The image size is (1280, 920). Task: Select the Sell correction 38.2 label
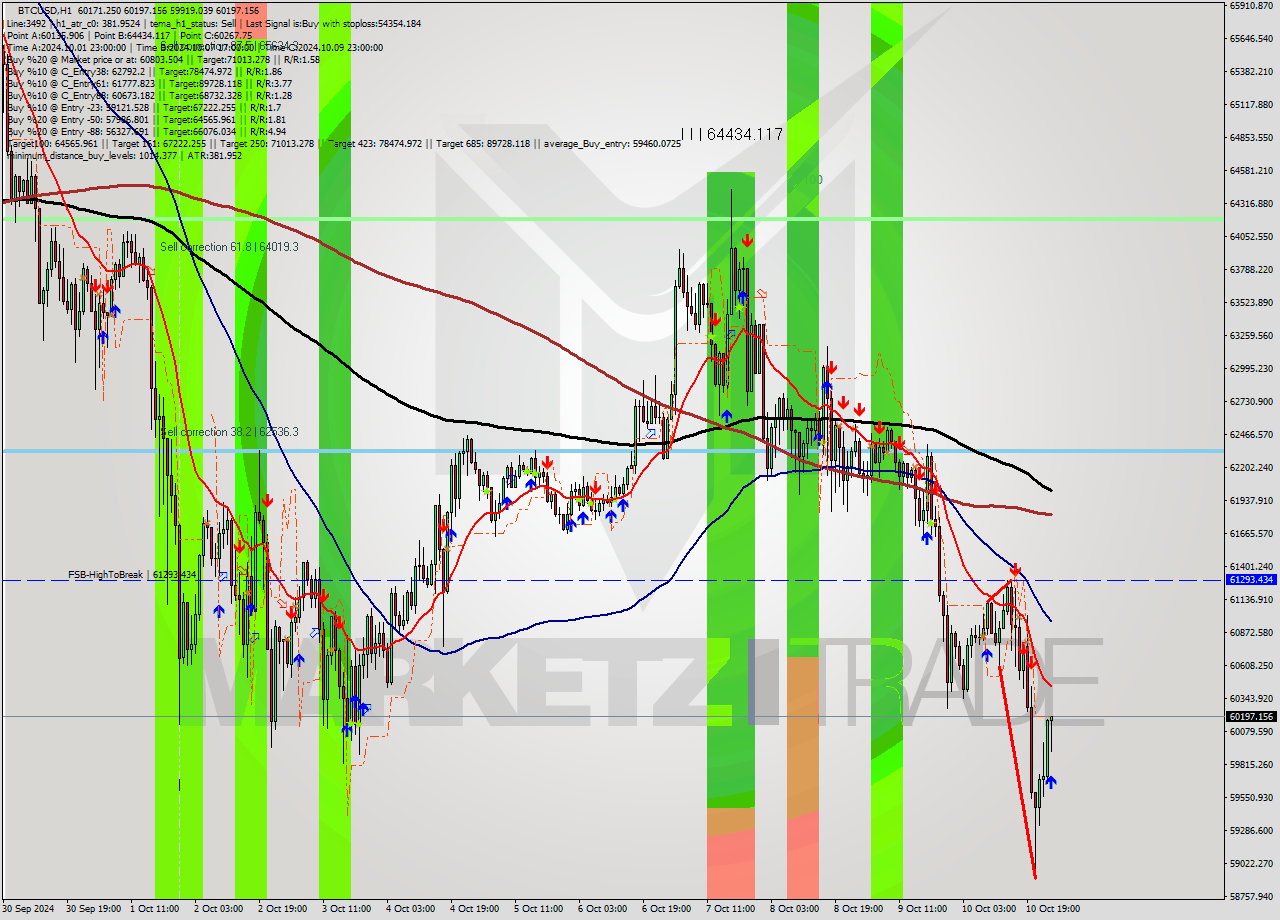point(229,432)
